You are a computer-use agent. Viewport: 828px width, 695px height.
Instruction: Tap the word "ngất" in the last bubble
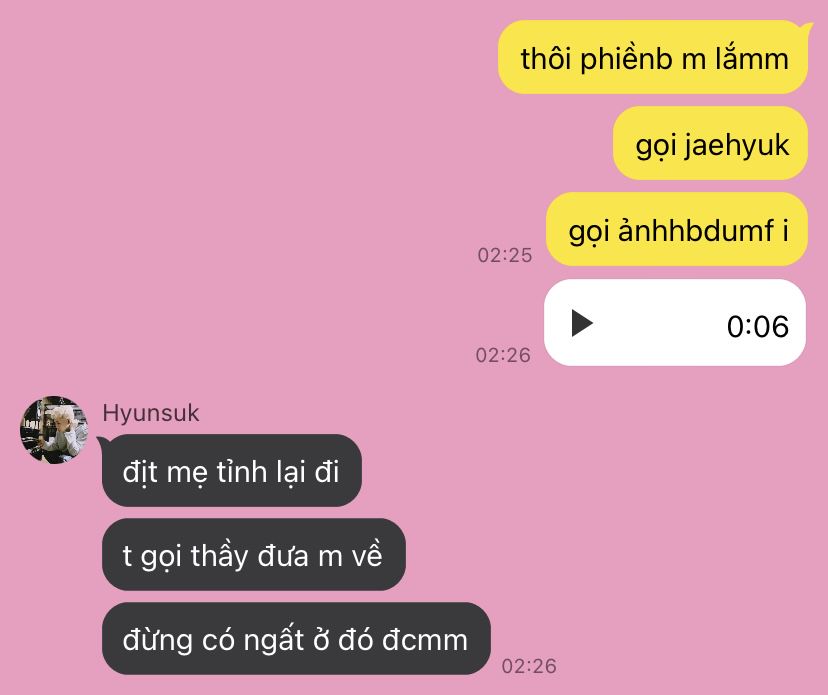274,640
